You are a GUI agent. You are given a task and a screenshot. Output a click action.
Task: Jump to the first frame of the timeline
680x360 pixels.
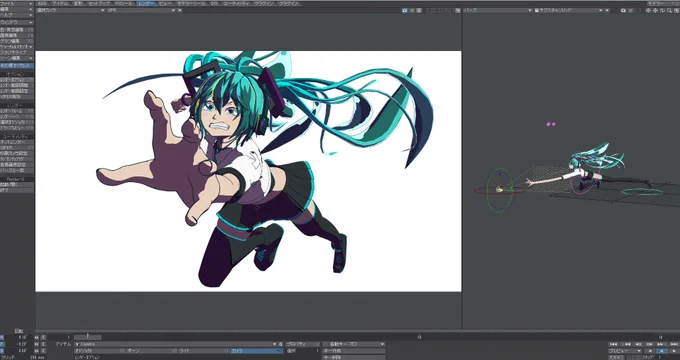(x=614, y=344)
